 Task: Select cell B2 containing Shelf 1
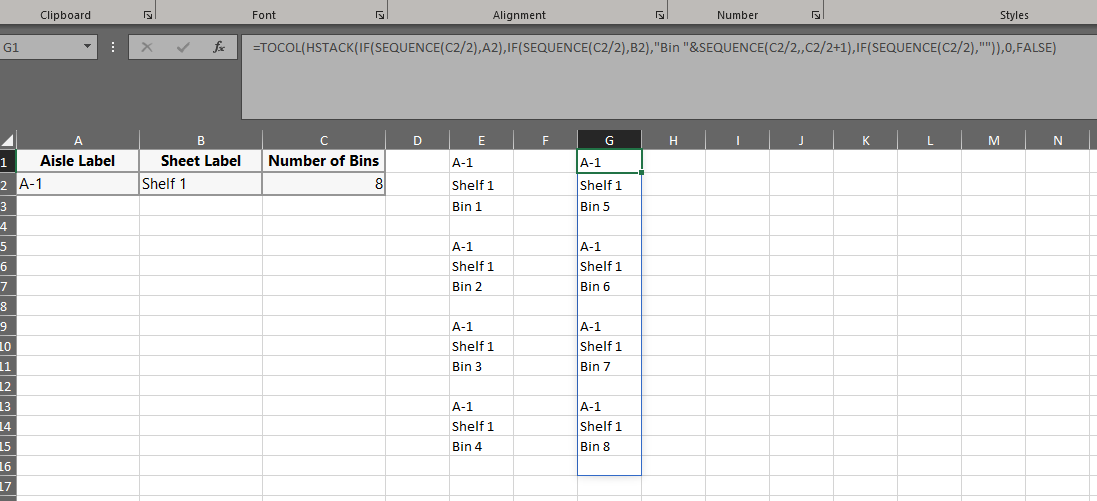tap(201, 185)
